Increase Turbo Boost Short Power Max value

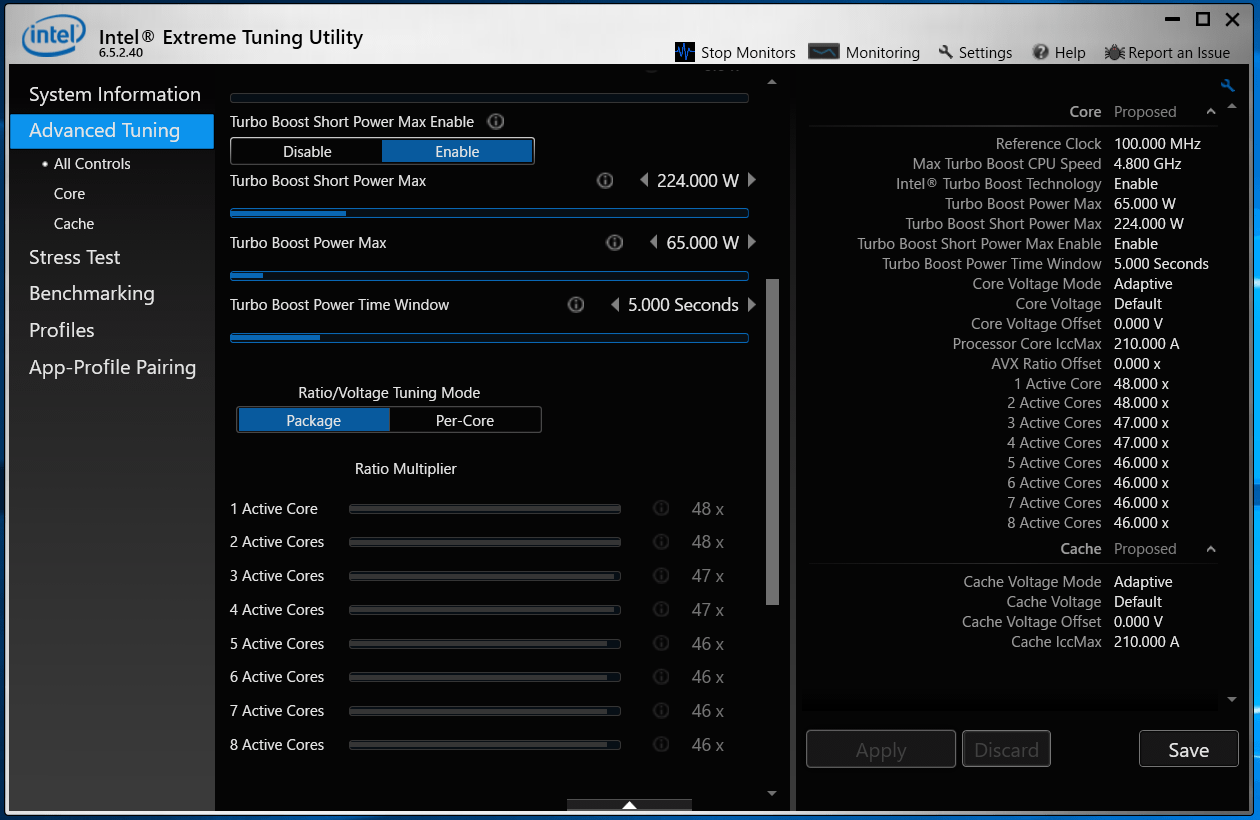(752, 181)
